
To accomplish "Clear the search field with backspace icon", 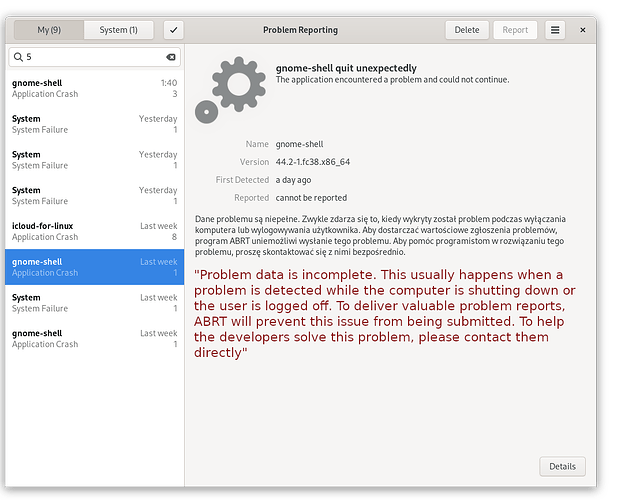I will [171, 57].
